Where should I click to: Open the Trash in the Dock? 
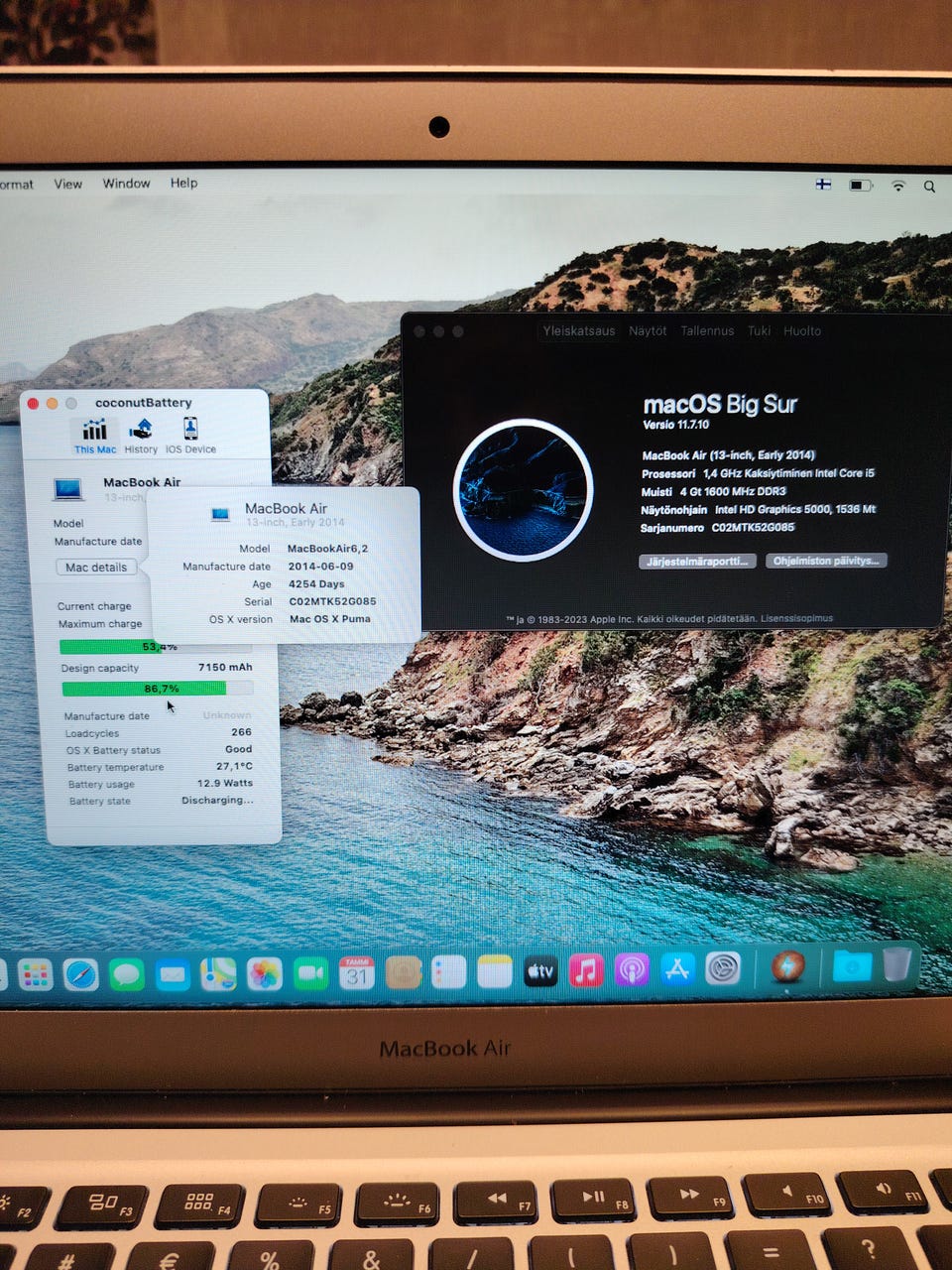point(896,963)
